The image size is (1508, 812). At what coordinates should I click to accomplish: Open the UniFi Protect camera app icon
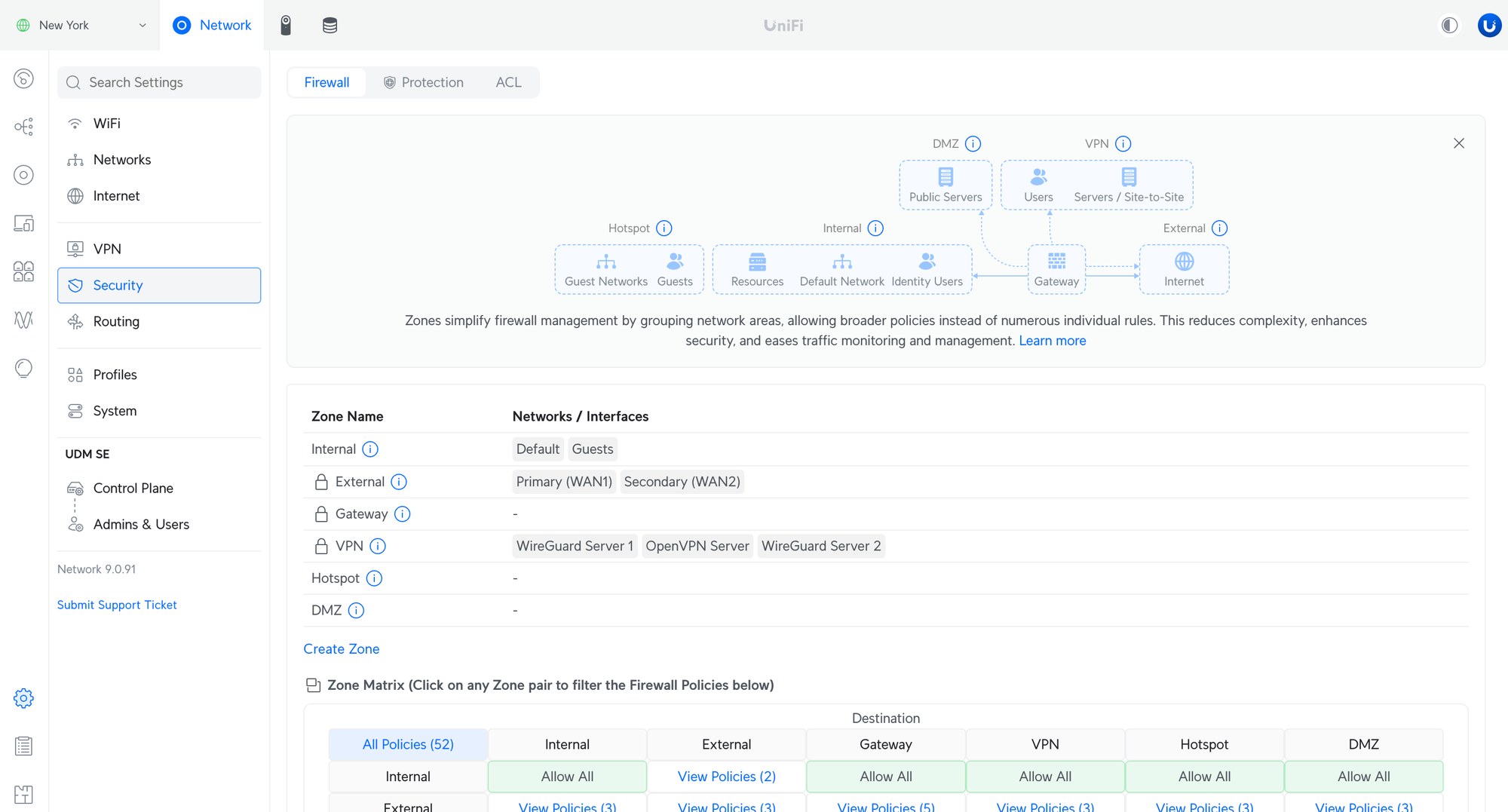point(286,25)
